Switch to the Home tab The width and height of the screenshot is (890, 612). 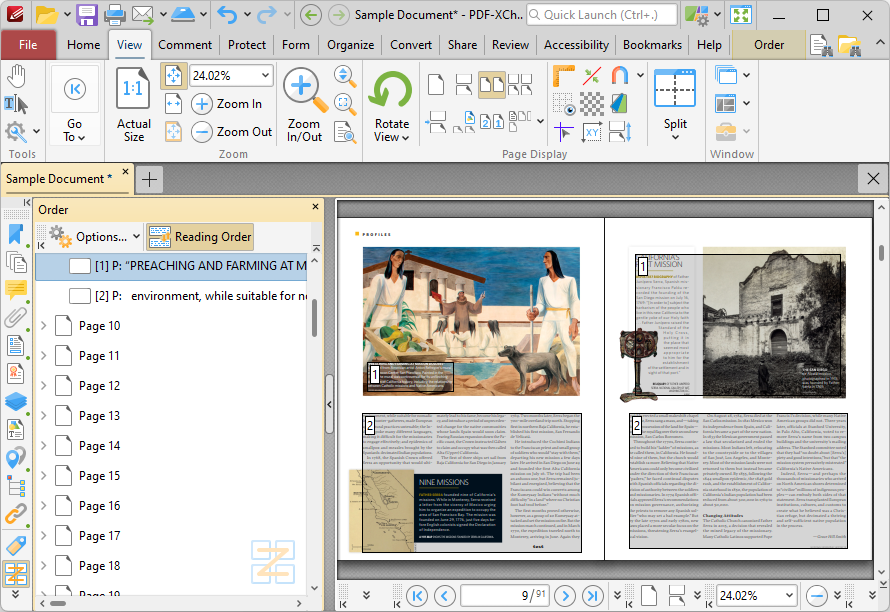(x=83, y=45)
